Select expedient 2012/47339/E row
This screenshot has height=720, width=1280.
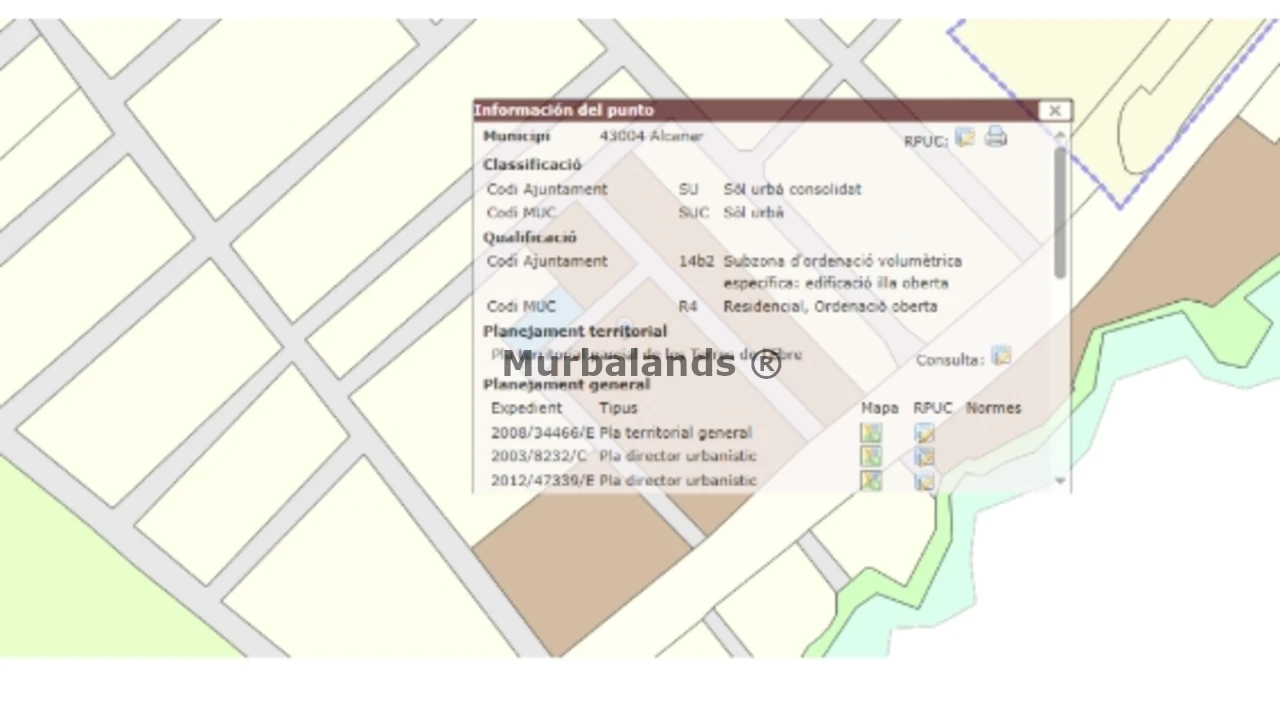point(624,480)
